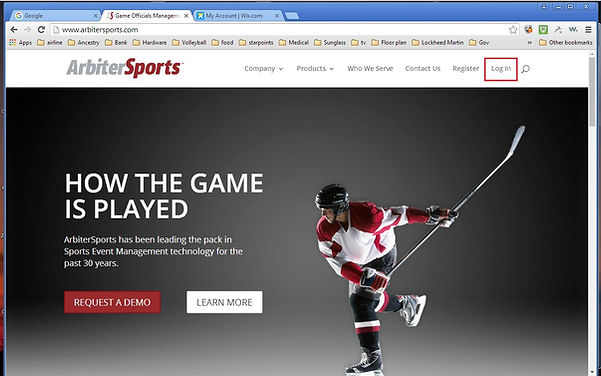Open the food bookmarks folder

[222, 43]
